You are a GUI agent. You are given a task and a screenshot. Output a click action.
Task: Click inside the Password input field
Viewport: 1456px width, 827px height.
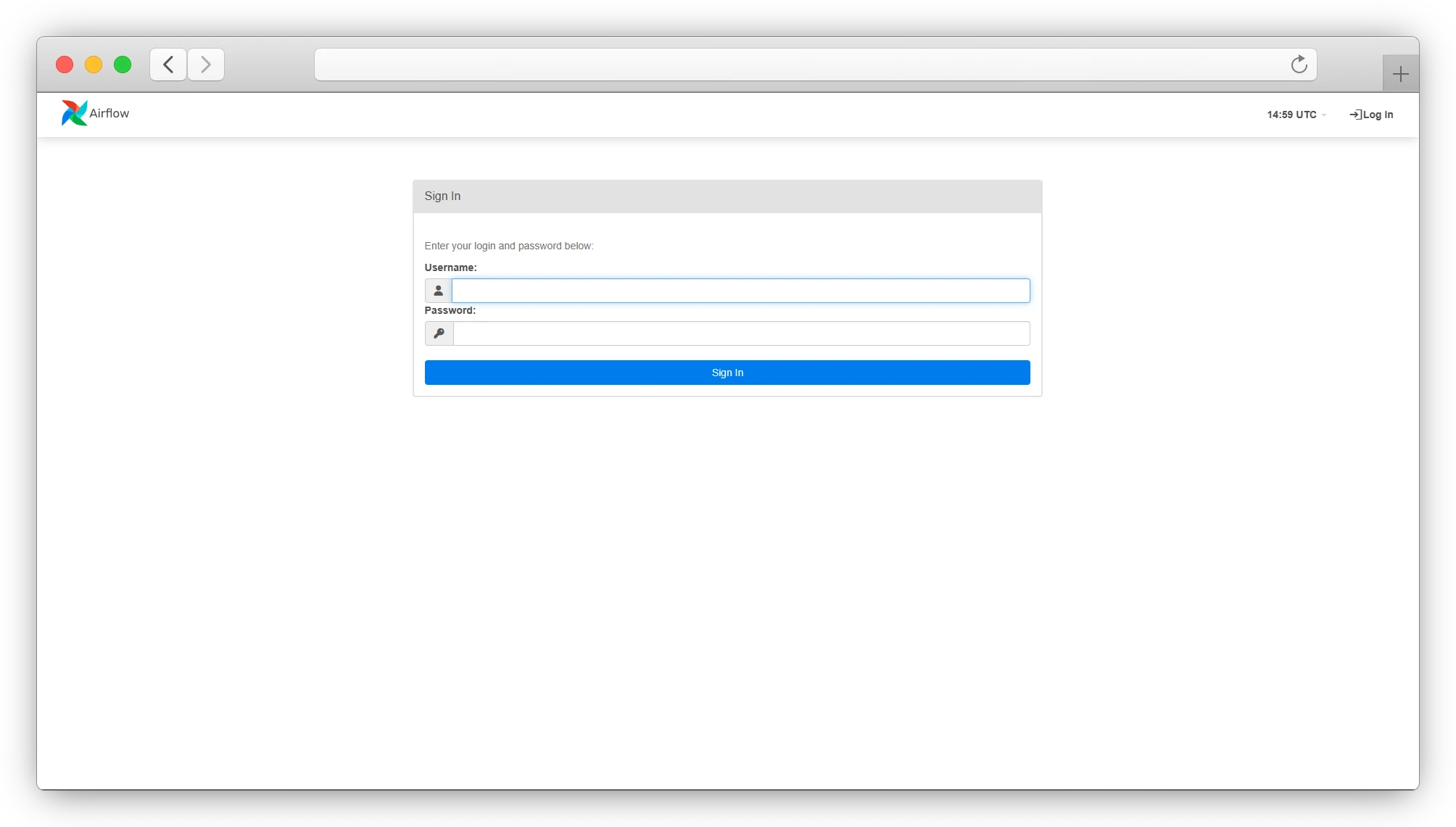(x=740, y=333)
